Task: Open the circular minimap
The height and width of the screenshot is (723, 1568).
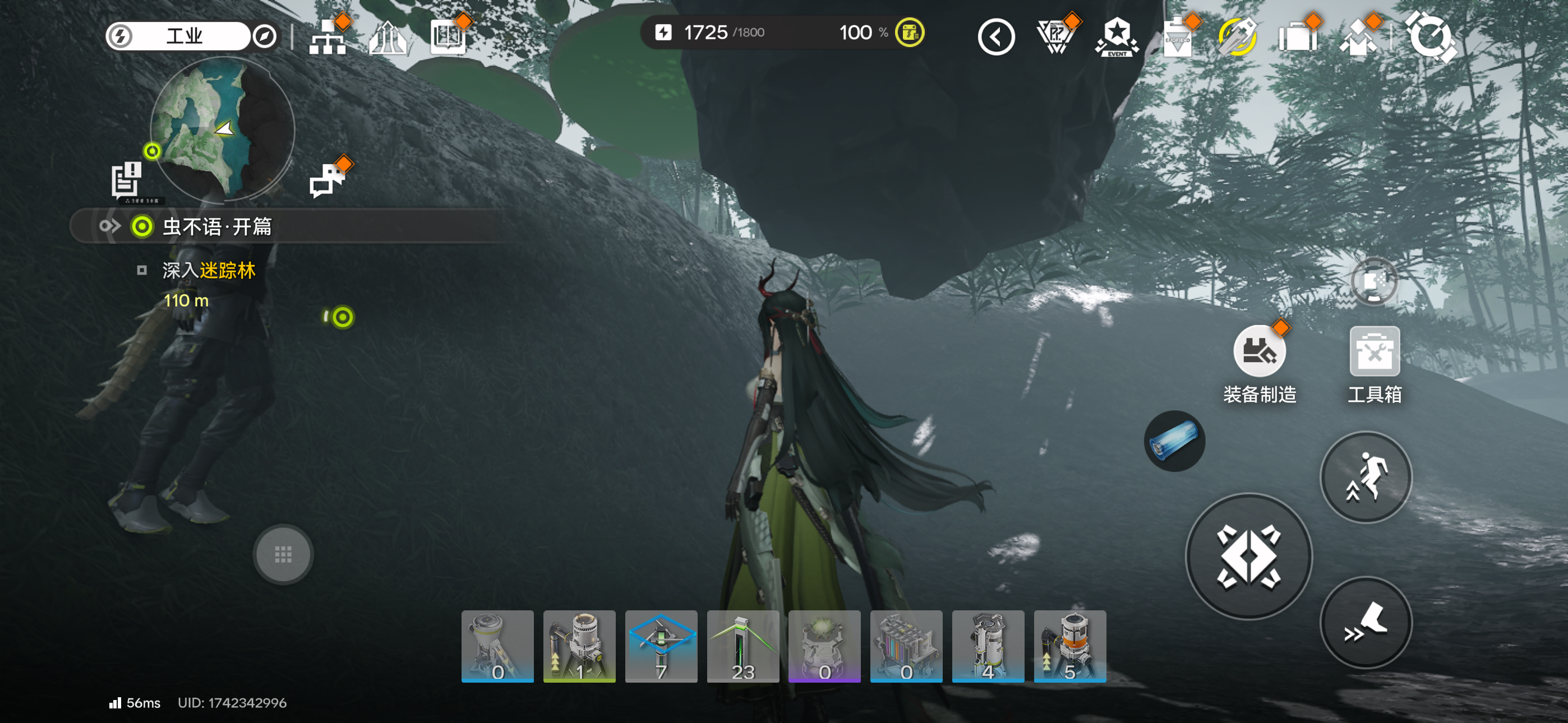Action: [223, 129]
